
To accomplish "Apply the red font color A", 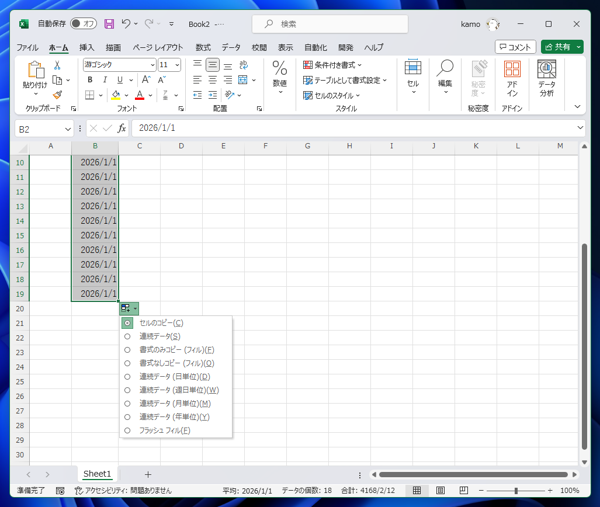I will tap(140, 95).
